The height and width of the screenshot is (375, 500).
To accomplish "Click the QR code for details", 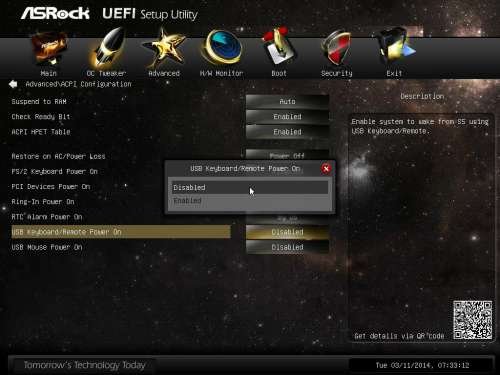I will coord(472,320).
